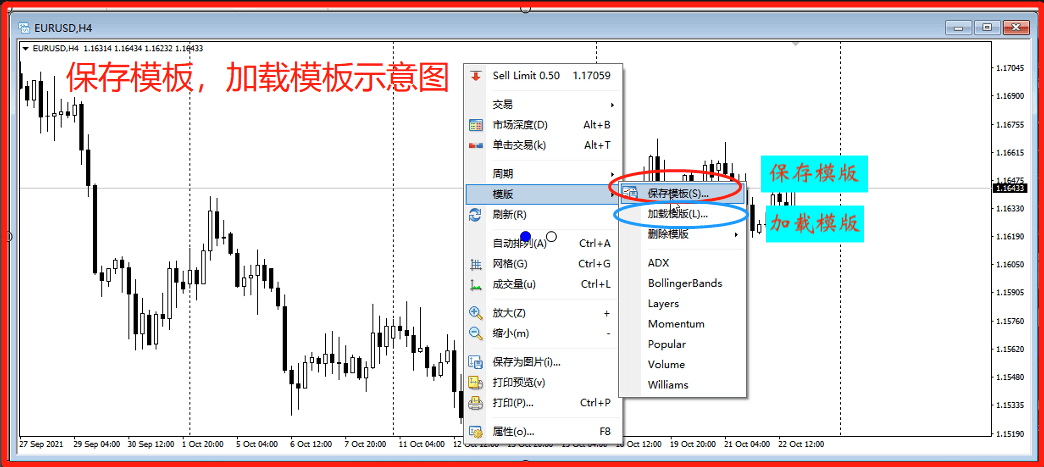Screen dimensions: 1044x467
Task: Click the volume chart icon beside 成交量(u)
Action: tap(475, 284)
